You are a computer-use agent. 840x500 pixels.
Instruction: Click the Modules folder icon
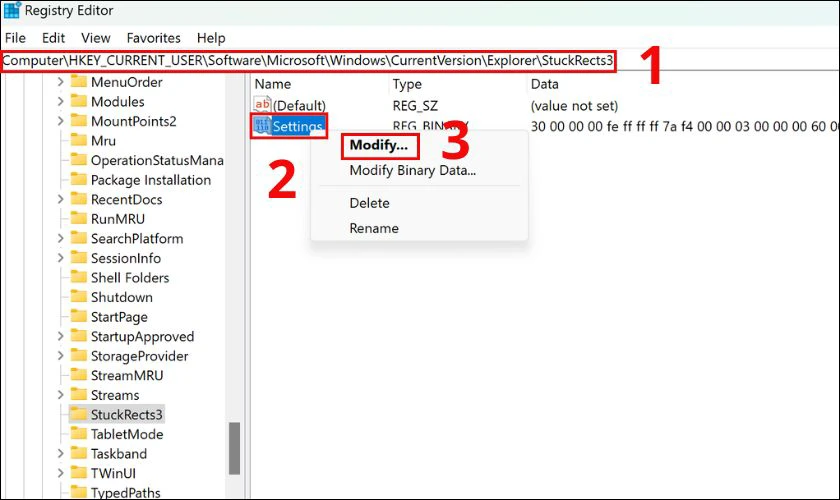pos(79,101)
